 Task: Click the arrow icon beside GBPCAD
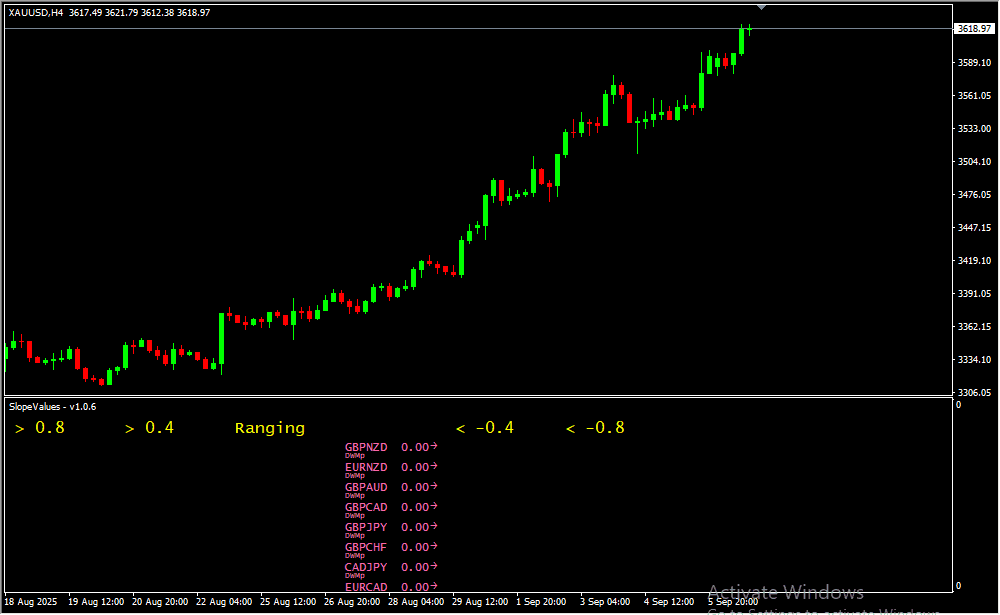(x=434, y=507)
